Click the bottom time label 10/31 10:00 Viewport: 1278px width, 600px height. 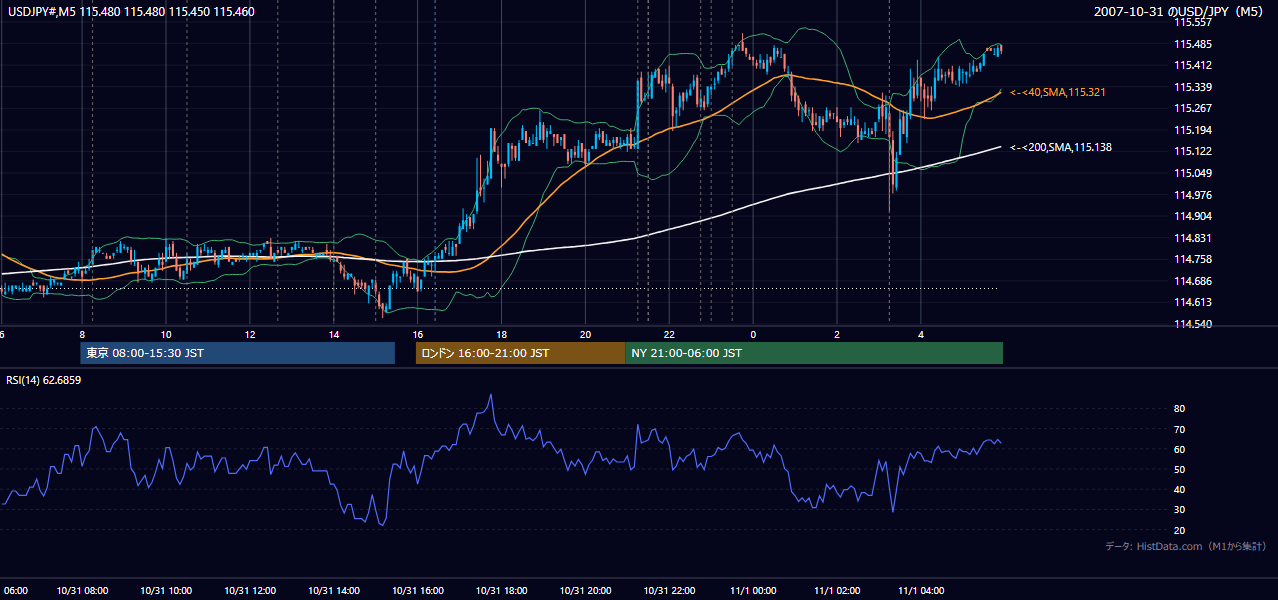pos(166,591)
